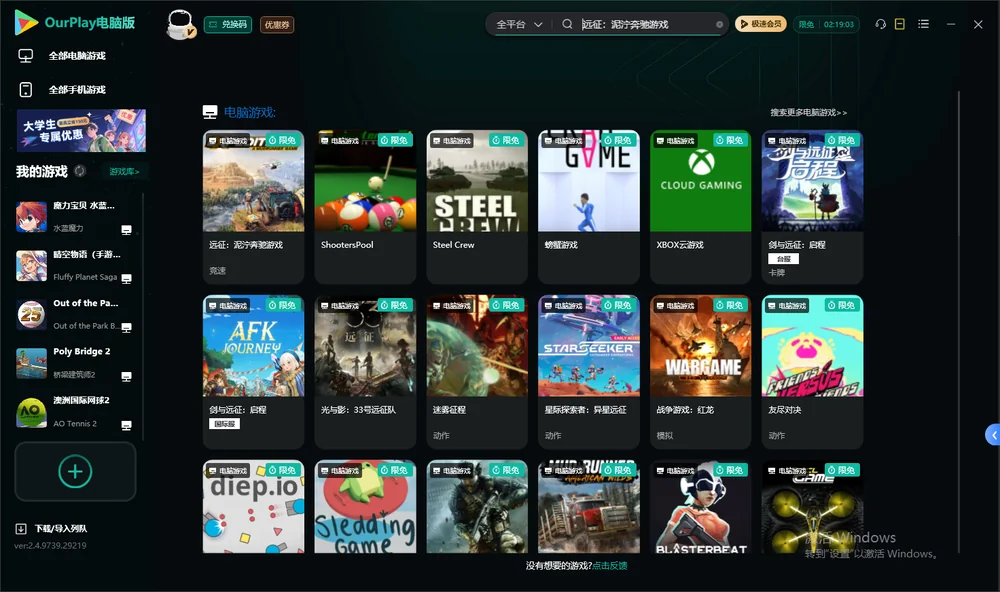
Task: Click PC platform icon on Fluffy Planet Saga row
Action: 126,278
